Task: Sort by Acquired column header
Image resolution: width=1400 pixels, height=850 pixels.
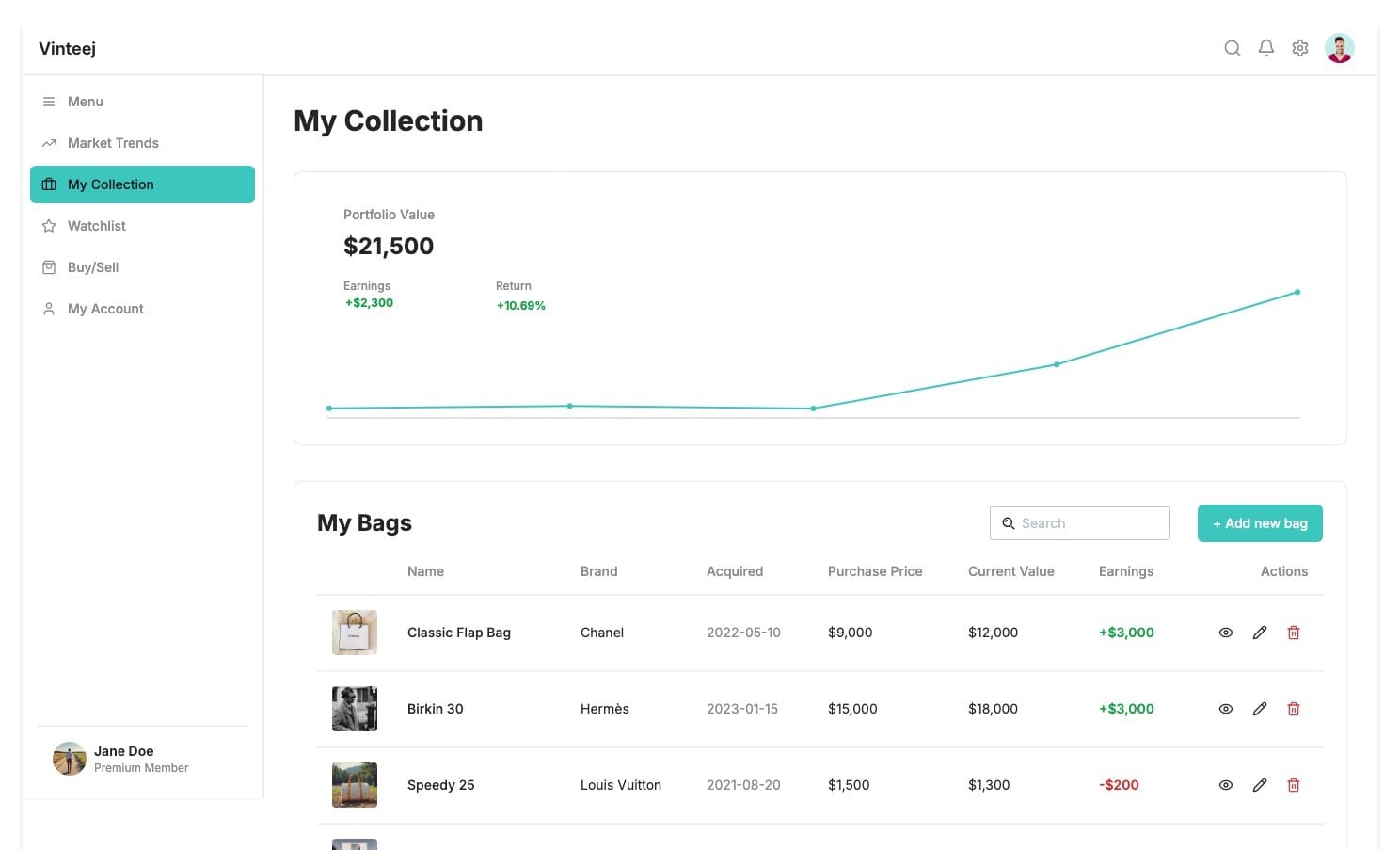Action: [x=735, y=571]
